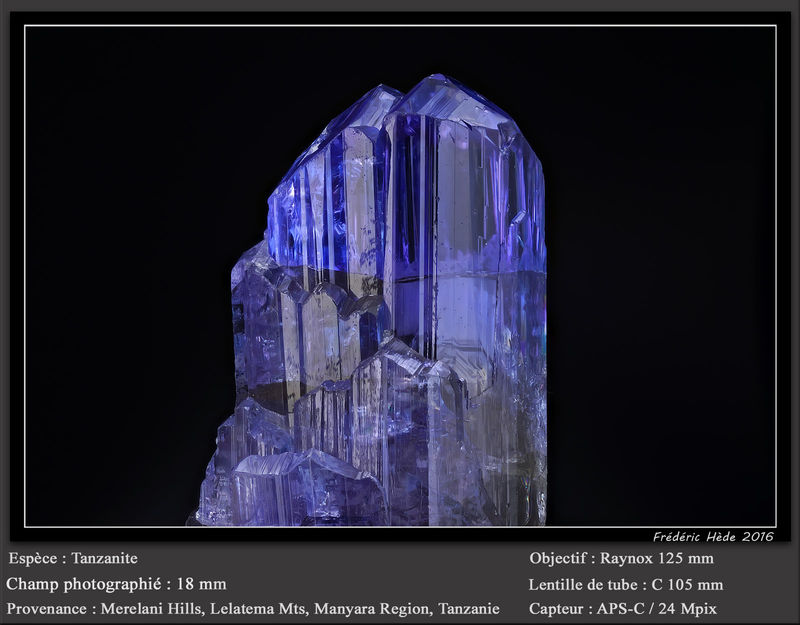The image size is (800, 625).
Task: Click the '24 Mpix' resolution text
Action: click(x=687, y=609)
